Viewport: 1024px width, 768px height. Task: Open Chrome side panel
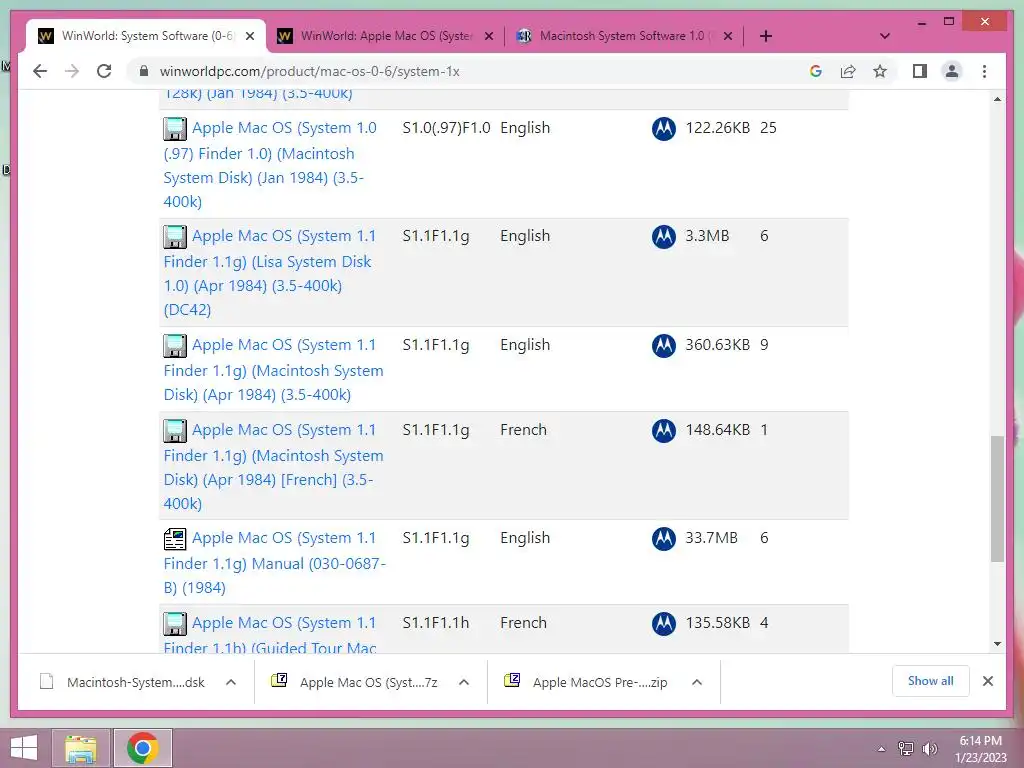pos(920,71)
